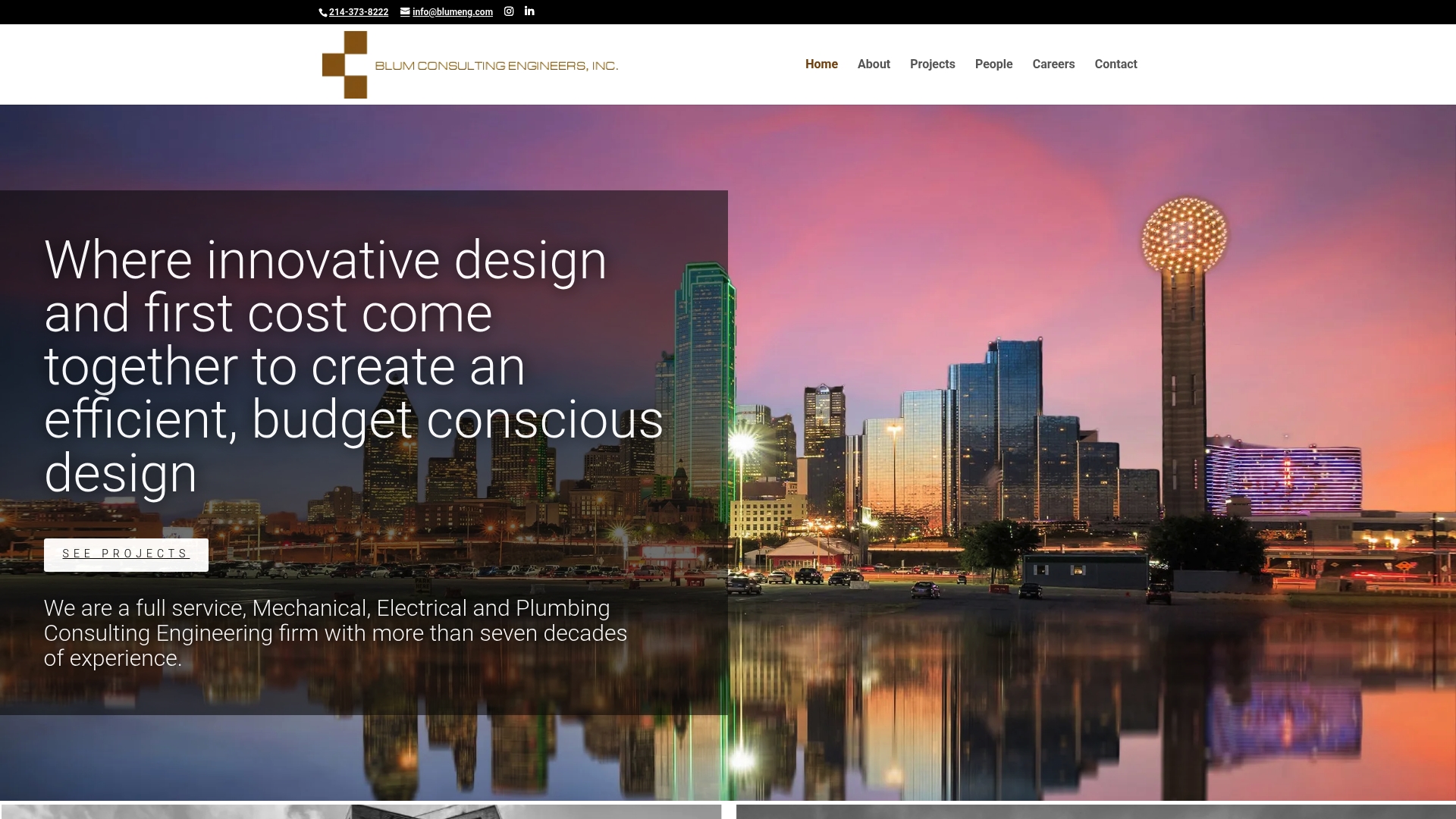Email via the info@blumeng.com link

click(451, 11)
